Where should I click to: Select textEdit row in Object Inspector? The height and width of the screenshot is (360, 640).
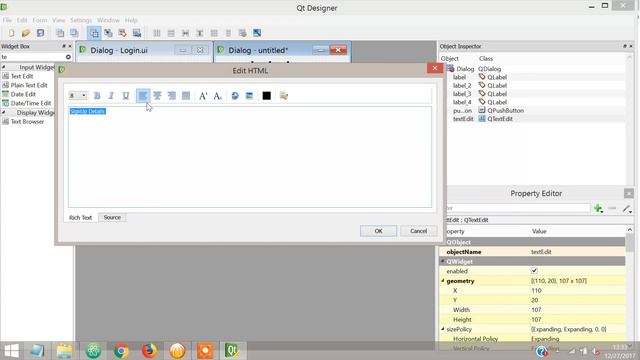[x=535, y=119]
